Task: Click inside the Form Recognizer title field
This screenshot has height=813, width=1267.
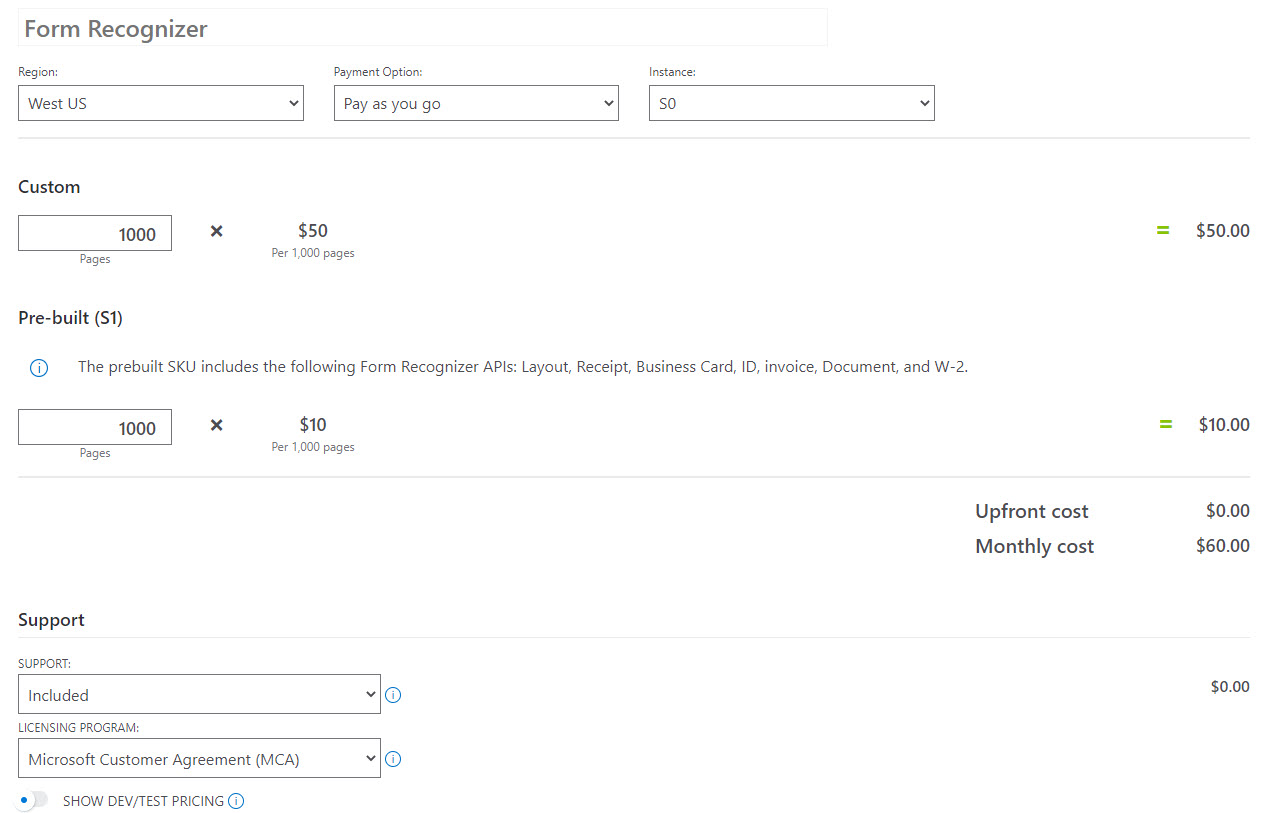Action: 422,27
